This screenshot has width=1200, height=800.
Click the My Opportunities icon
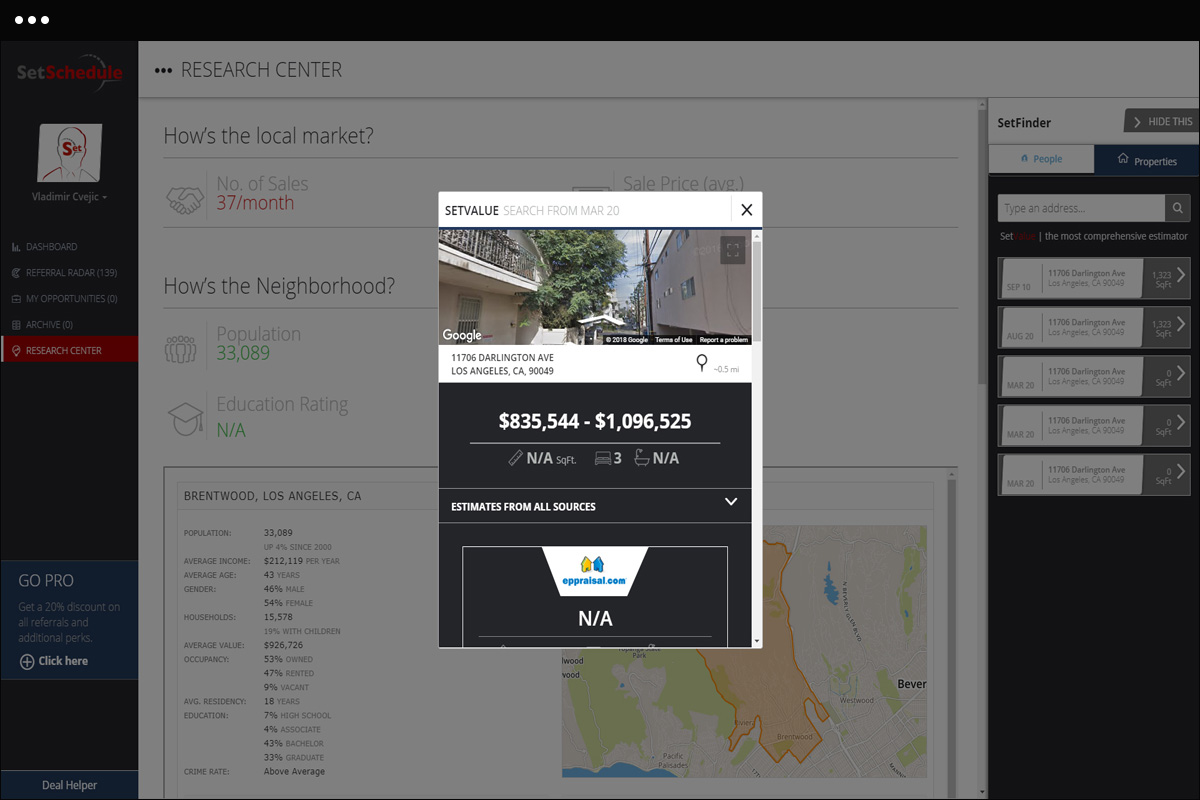(16, 299)
